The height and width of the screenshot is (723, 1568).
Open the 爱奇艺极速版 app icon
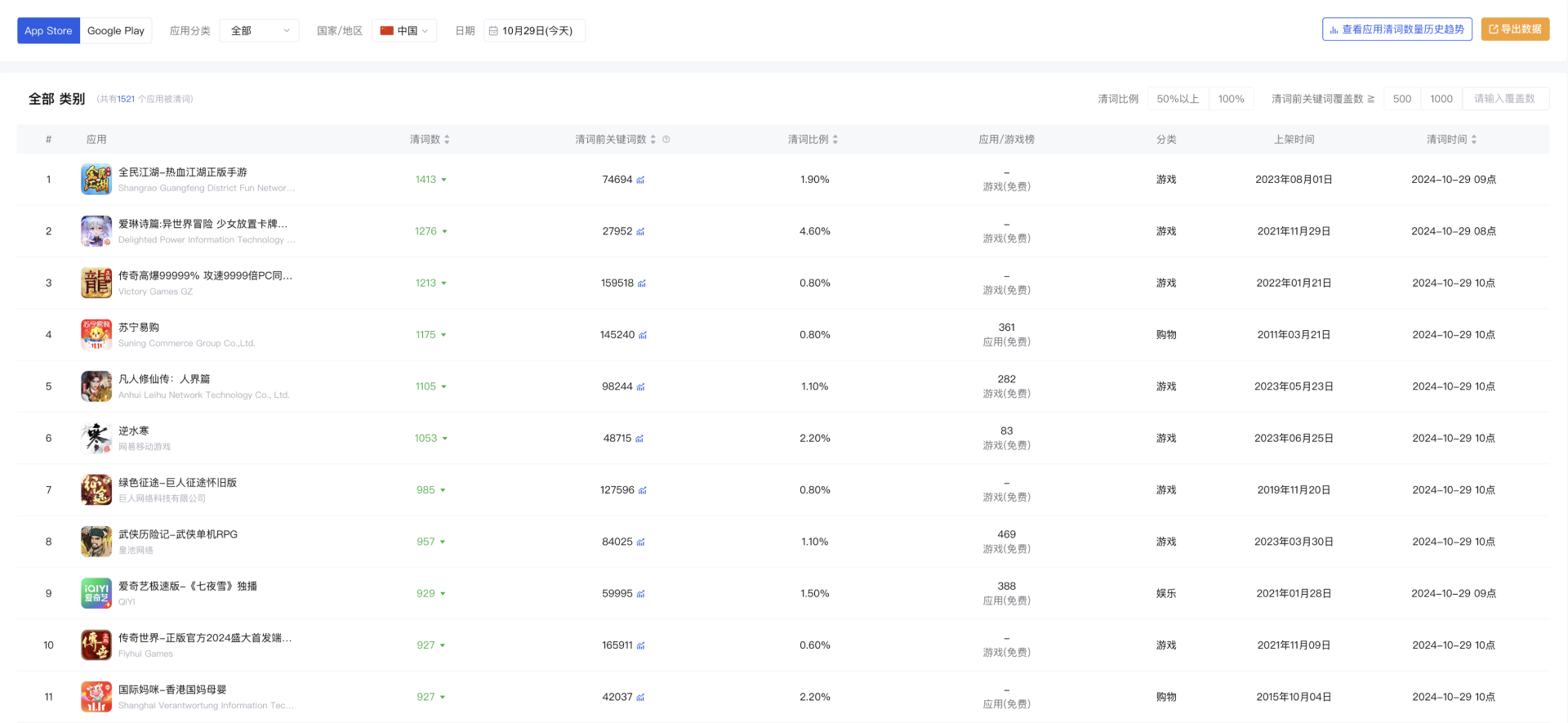pos(96,593)
